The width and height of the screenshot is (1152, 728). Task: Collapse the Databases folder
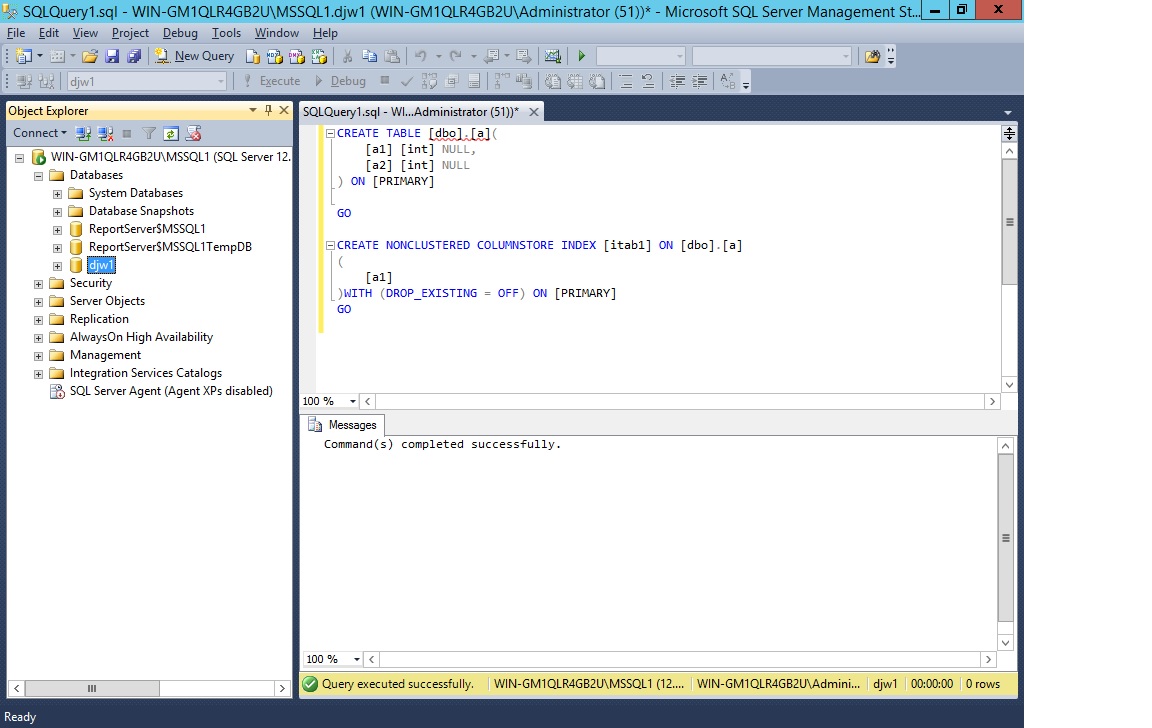[x=38, y=174]
